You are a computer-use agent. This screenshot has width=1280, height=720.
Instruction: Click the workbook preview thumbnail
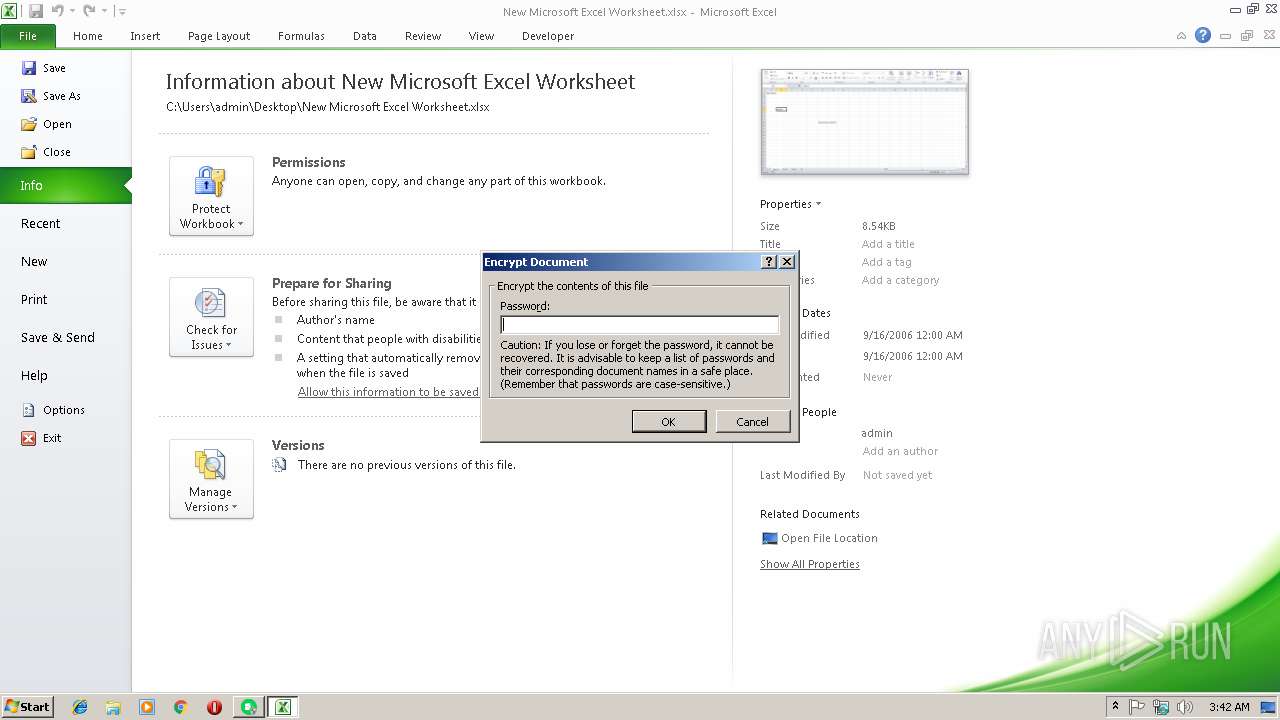pyautogui.click(x=864, y=121)
